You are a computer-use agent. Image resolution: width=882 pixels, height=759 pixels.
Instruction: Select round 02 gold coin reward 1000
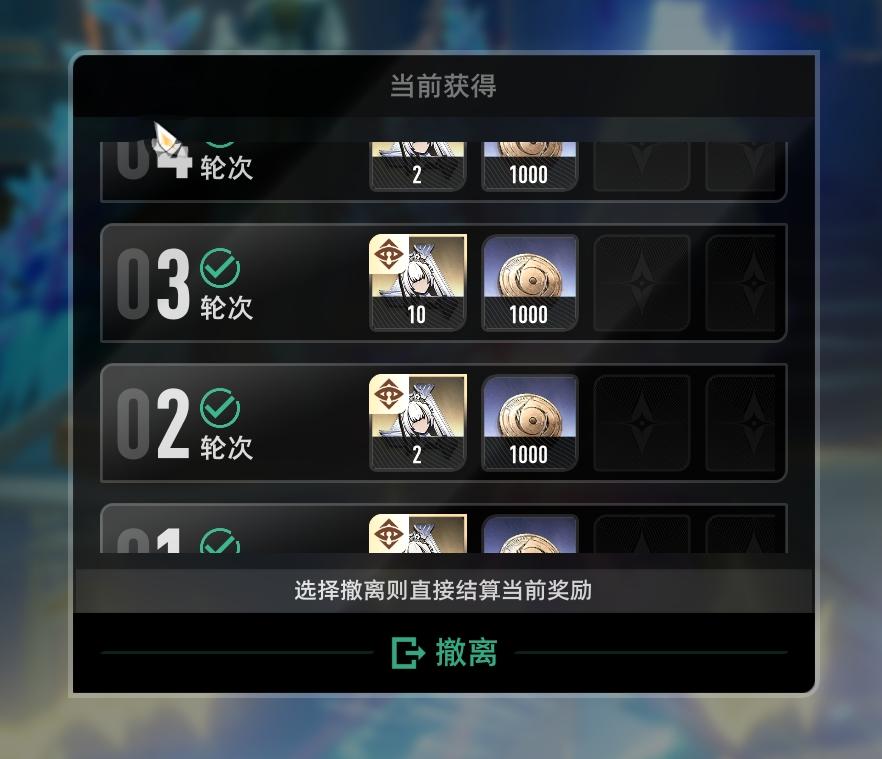(x=529, y=423)
